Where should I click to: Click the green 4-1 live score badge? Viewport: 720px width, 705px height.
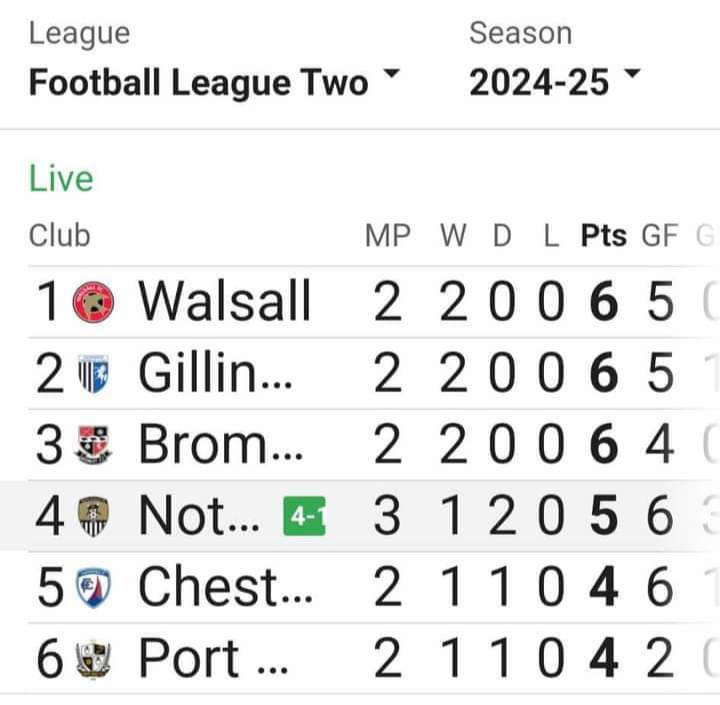pyautogui.click(x=305, y=517)
